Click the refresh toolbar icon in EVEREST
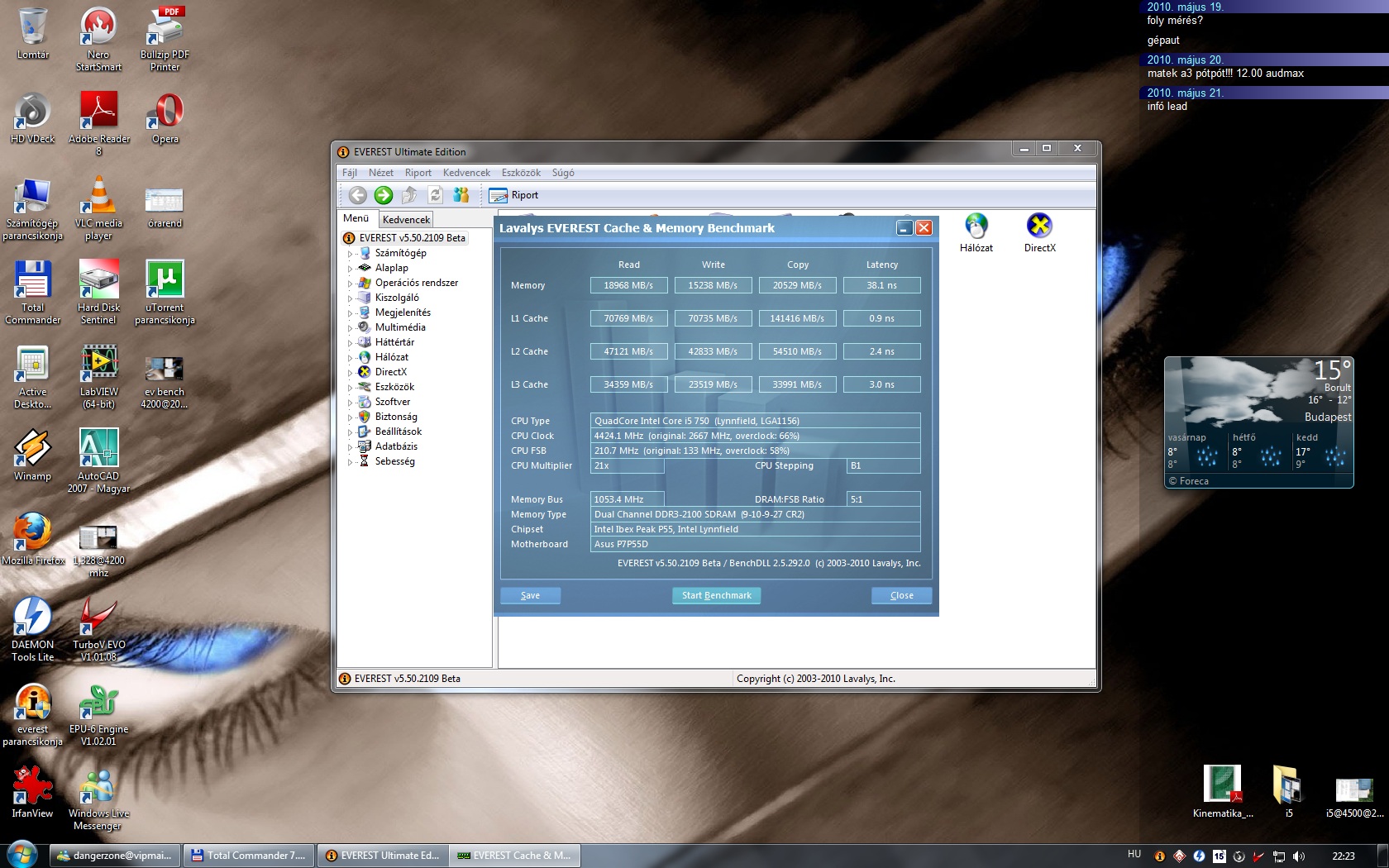 435,195
